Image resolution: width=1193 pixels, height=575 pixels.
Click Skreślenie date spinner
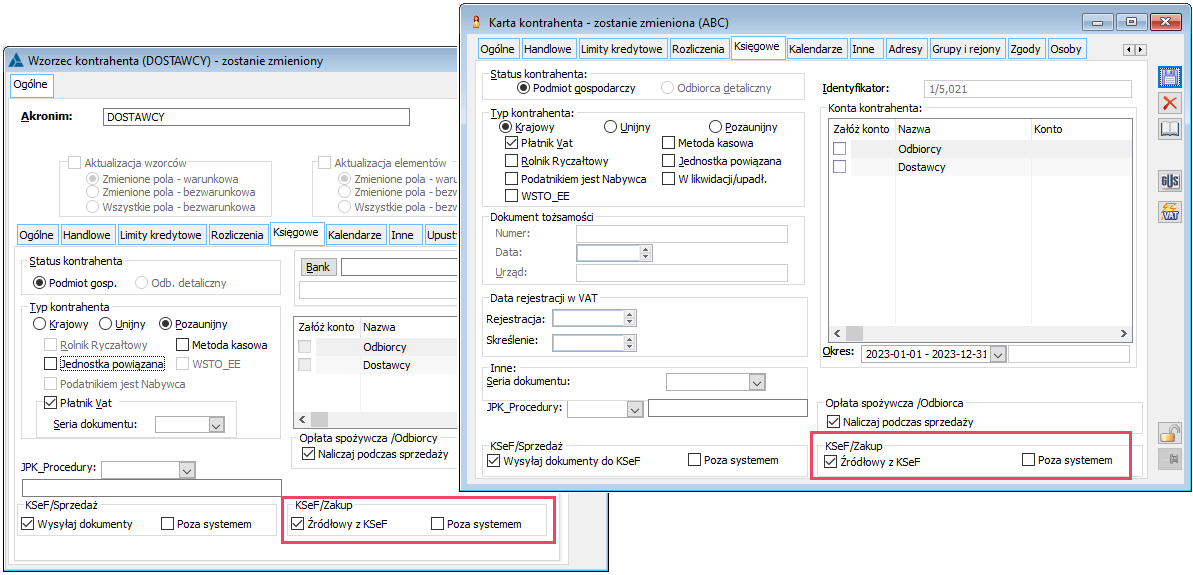(628, 342)
